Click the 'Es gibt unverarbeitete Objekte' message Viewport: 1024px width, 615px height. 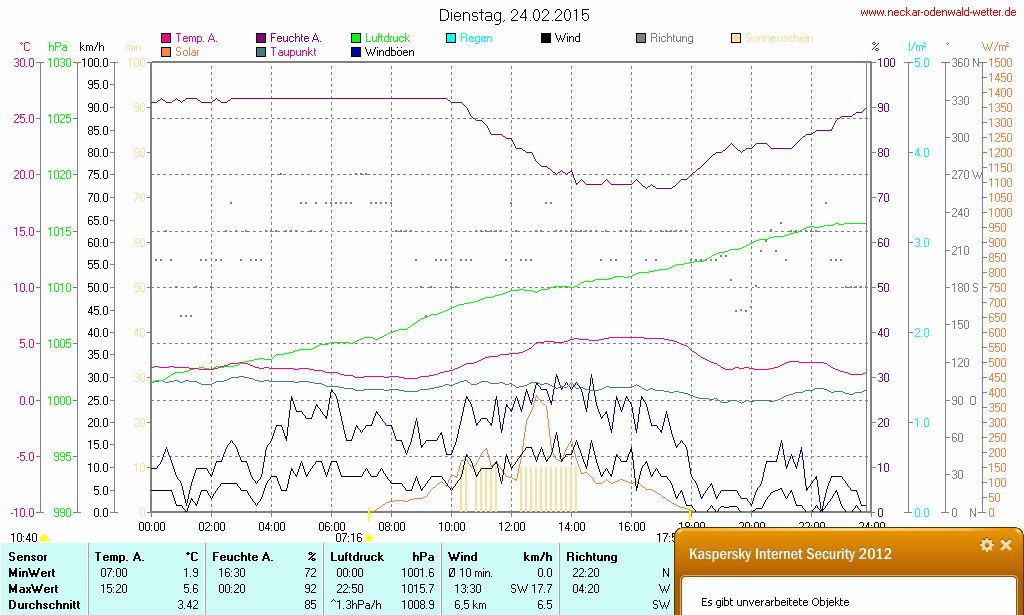point(775,602)
